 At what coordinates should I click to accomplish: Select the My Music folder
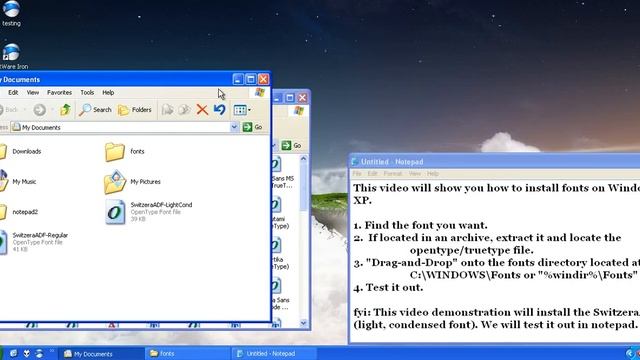(x=18, y=182)
